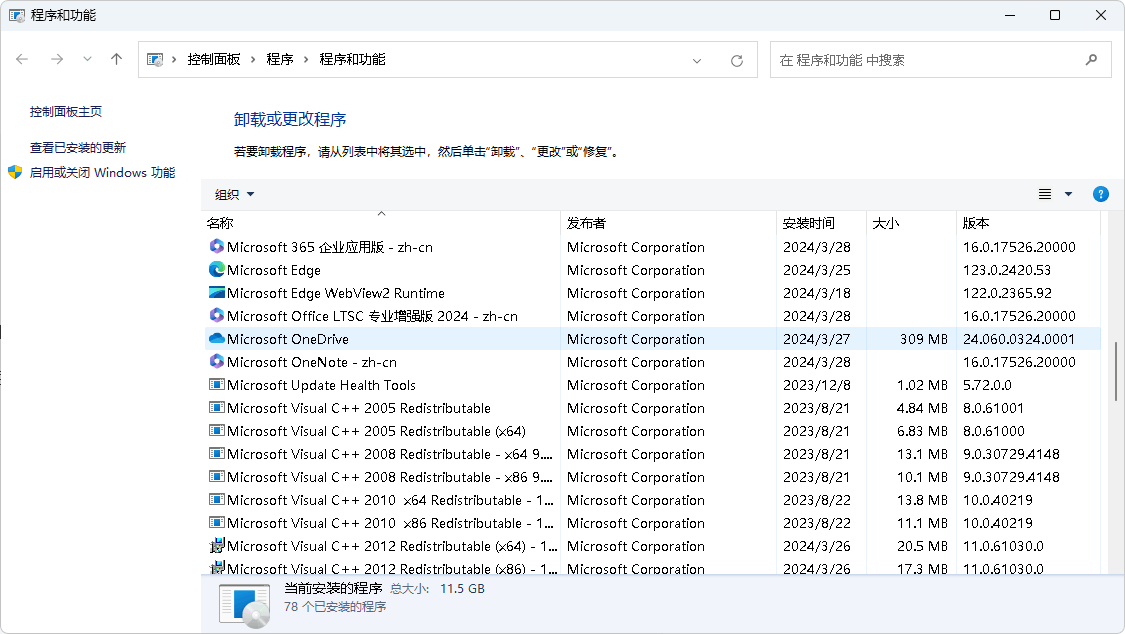Screen dimensions: 1125x634
Task: Click the version 123.0.2420.53 cell
Action: pyautogui.click(x=1007, y=270)
